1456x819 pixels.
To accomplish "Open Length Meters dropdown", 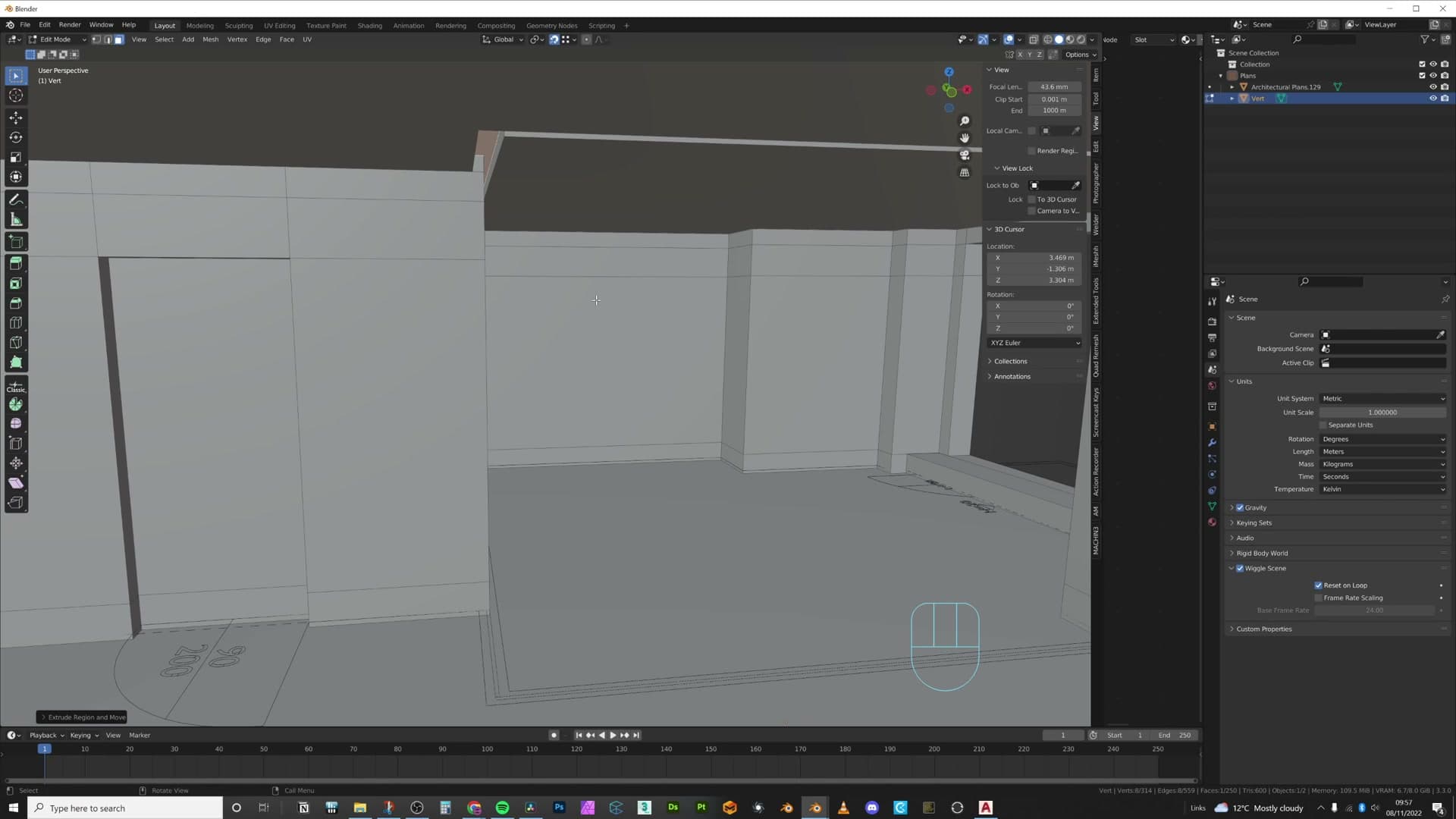I will (x=1383, y=452).
